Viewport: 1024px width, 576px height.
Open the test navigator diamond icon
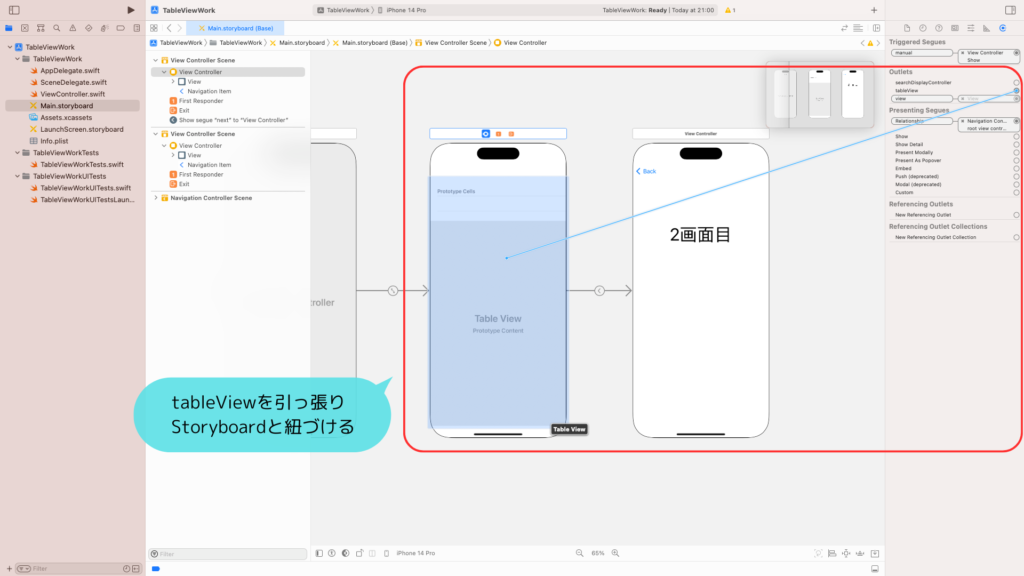(89, 28)
